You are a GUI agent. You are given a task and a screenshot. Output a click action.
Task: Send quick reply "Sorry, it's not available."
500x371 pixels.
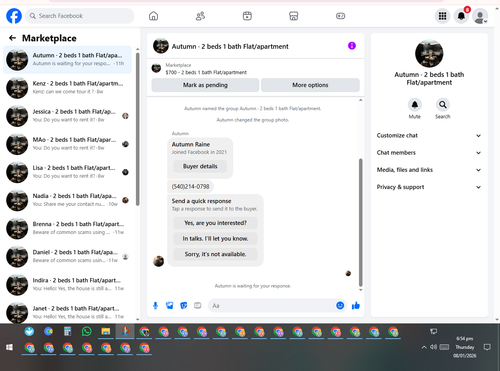(x=215, y=254)
